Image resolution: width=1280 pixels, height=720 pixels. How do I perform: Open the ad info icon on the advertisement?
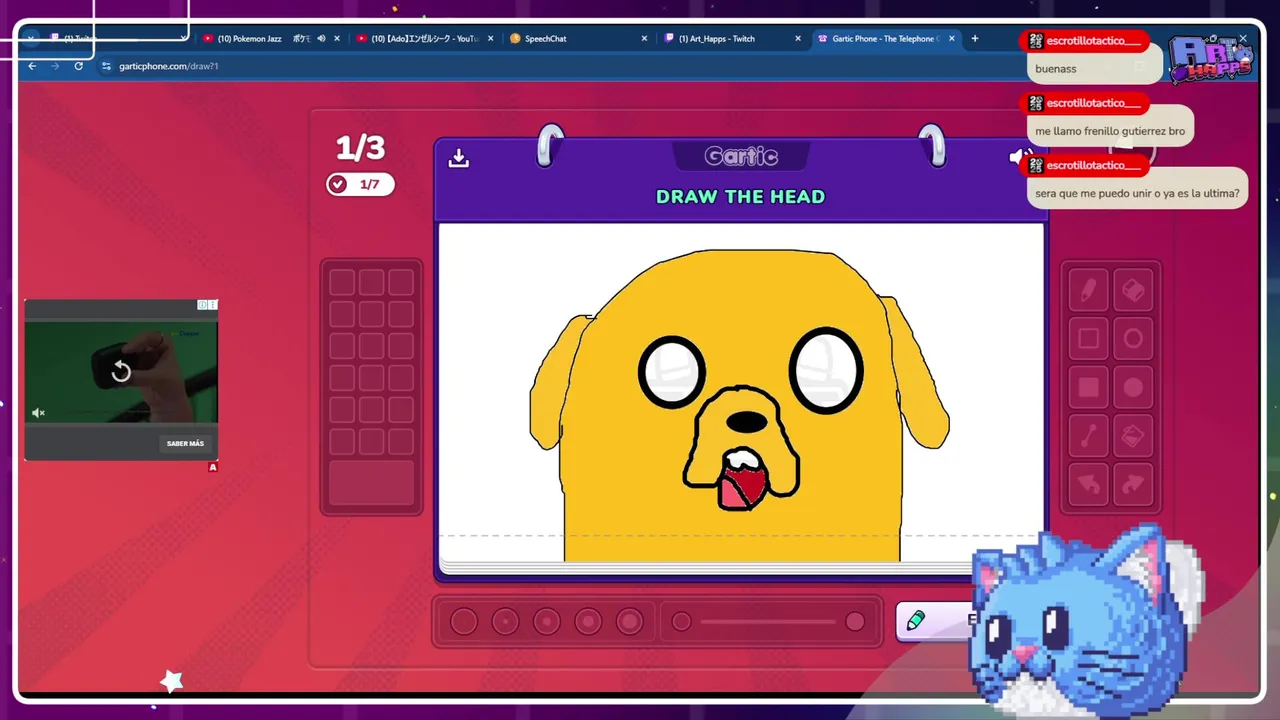[x=202, y=305]
